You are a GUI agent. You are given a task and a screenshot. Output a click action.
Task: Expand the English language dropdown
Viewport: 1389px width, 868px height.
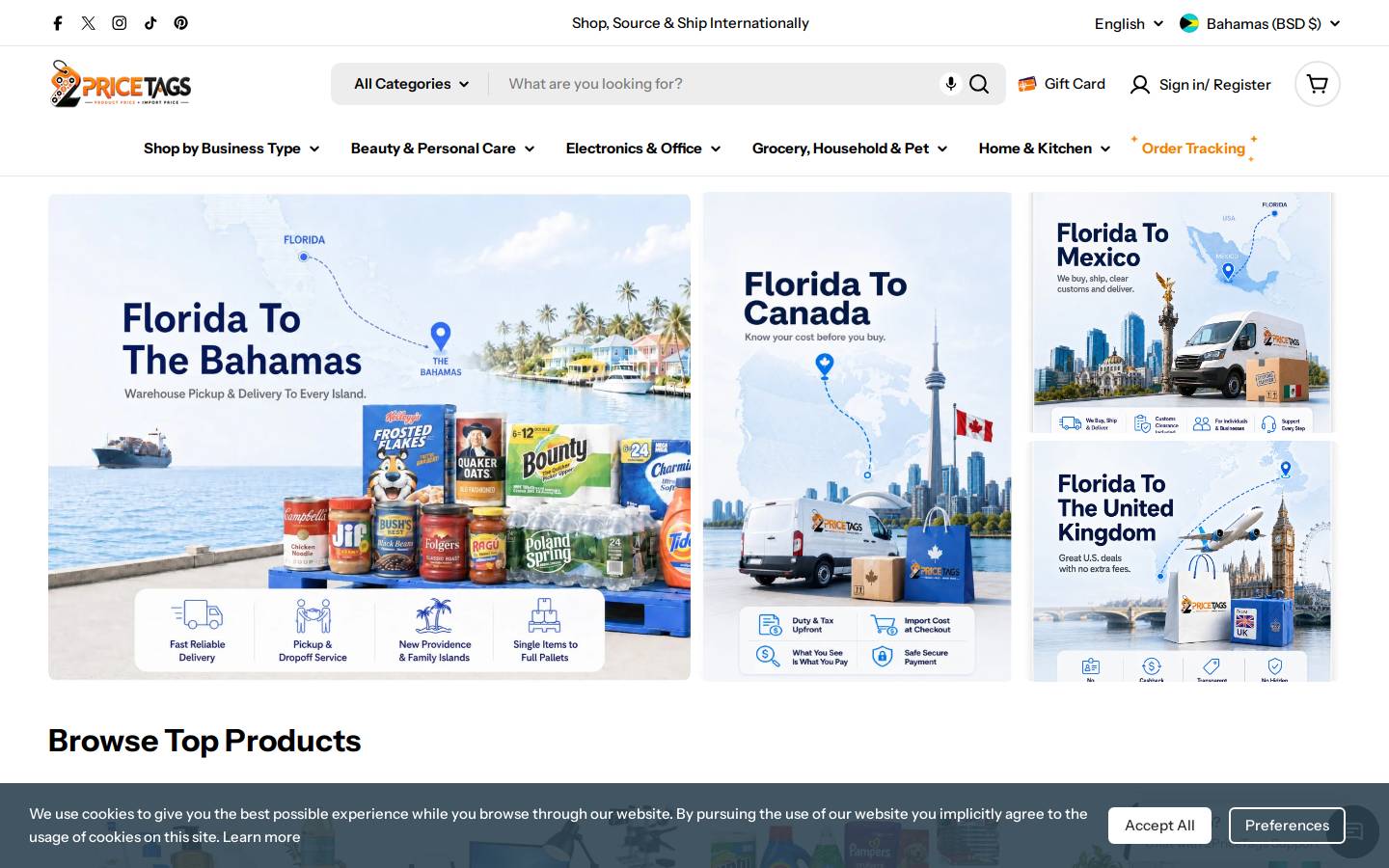[1129, 23]
